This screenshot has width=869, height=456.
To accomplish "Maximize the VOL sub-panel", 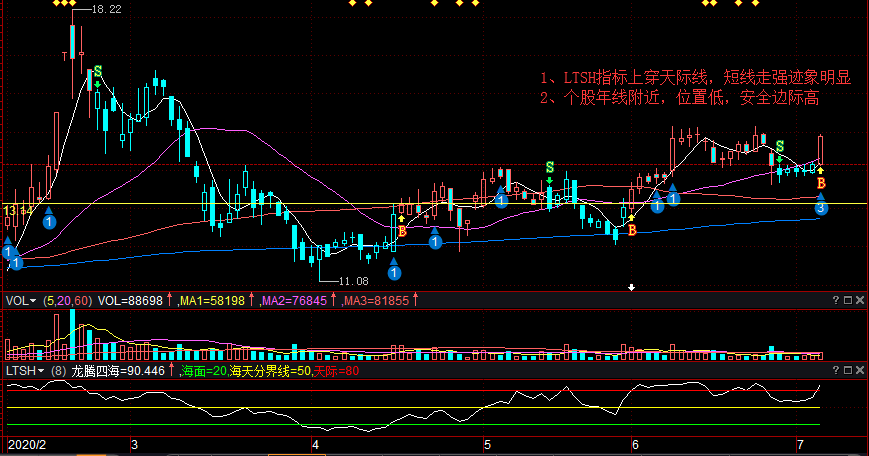I will point(846,300).
